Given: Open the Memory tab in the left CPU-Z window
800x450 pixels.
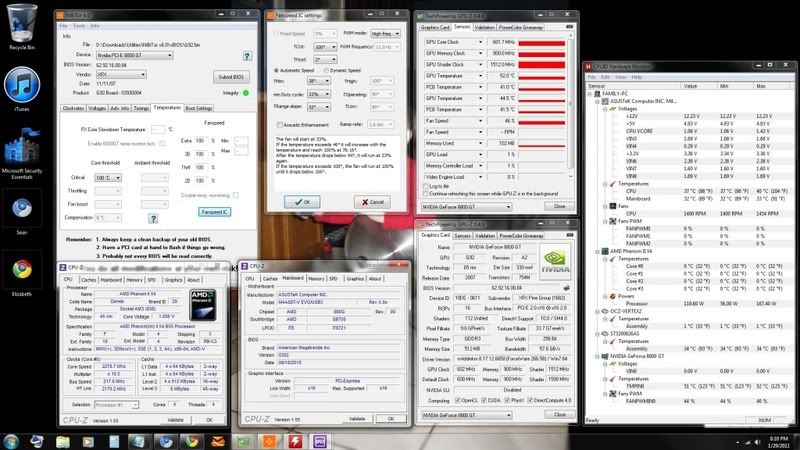Looking at the screenshot, I should click(x=134, y=280).
